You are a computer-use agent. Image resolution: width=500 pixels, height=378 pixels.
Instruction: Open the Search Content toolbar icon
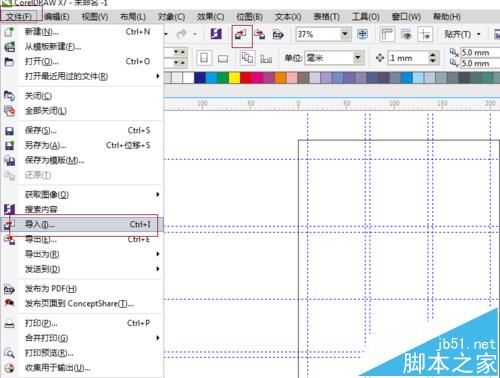tap(216, 34)
